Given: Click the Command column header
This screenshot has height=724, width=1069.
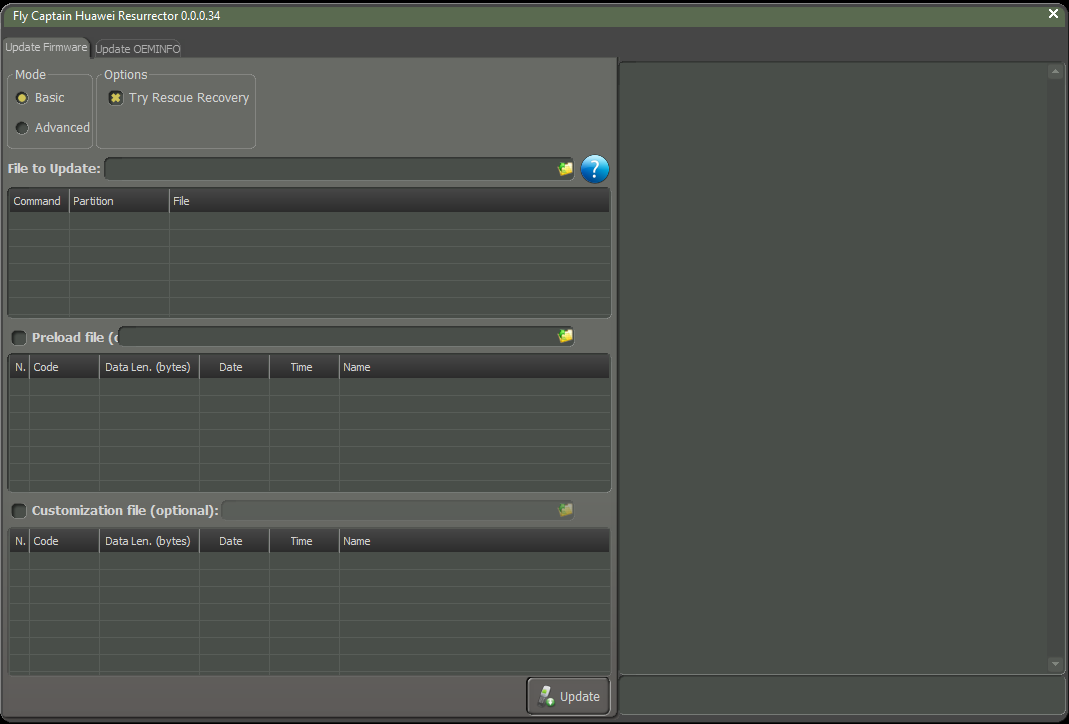Looking at the screenshot, I should (x=39, y=201).
